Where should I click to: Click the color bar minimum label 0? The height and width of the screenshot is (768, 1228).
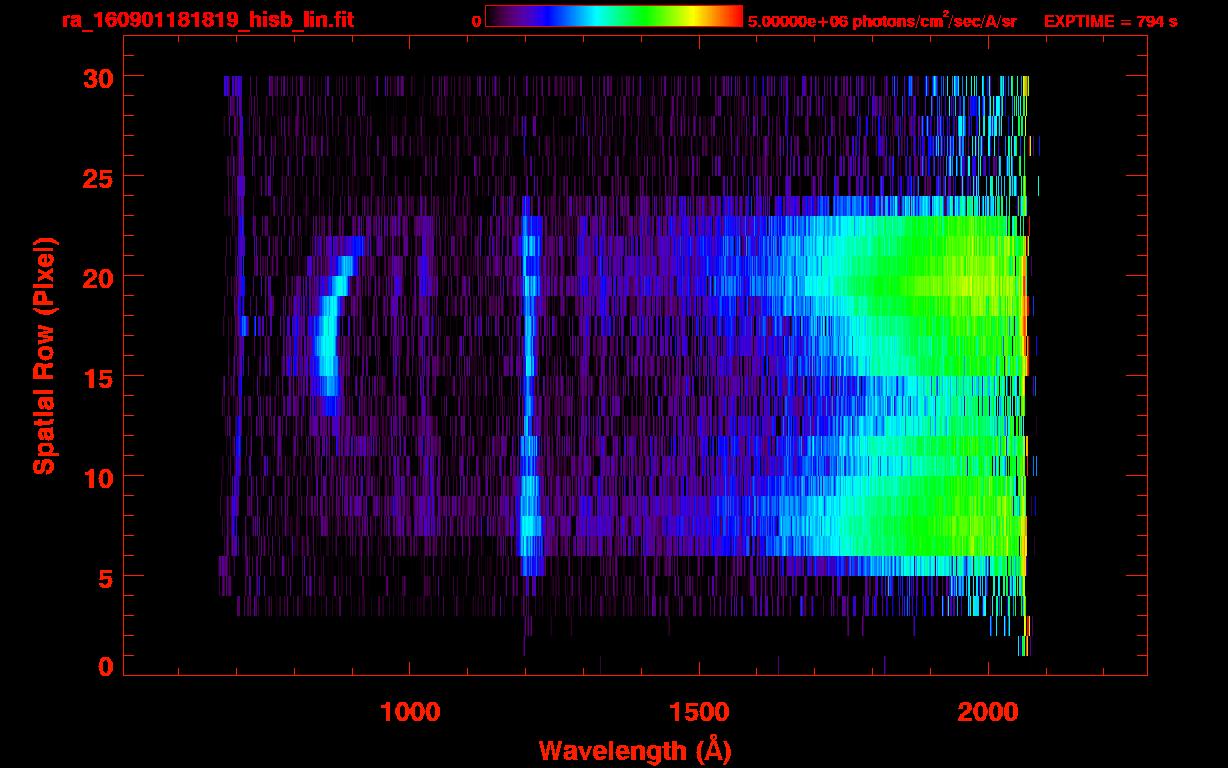tap(477, 20)
